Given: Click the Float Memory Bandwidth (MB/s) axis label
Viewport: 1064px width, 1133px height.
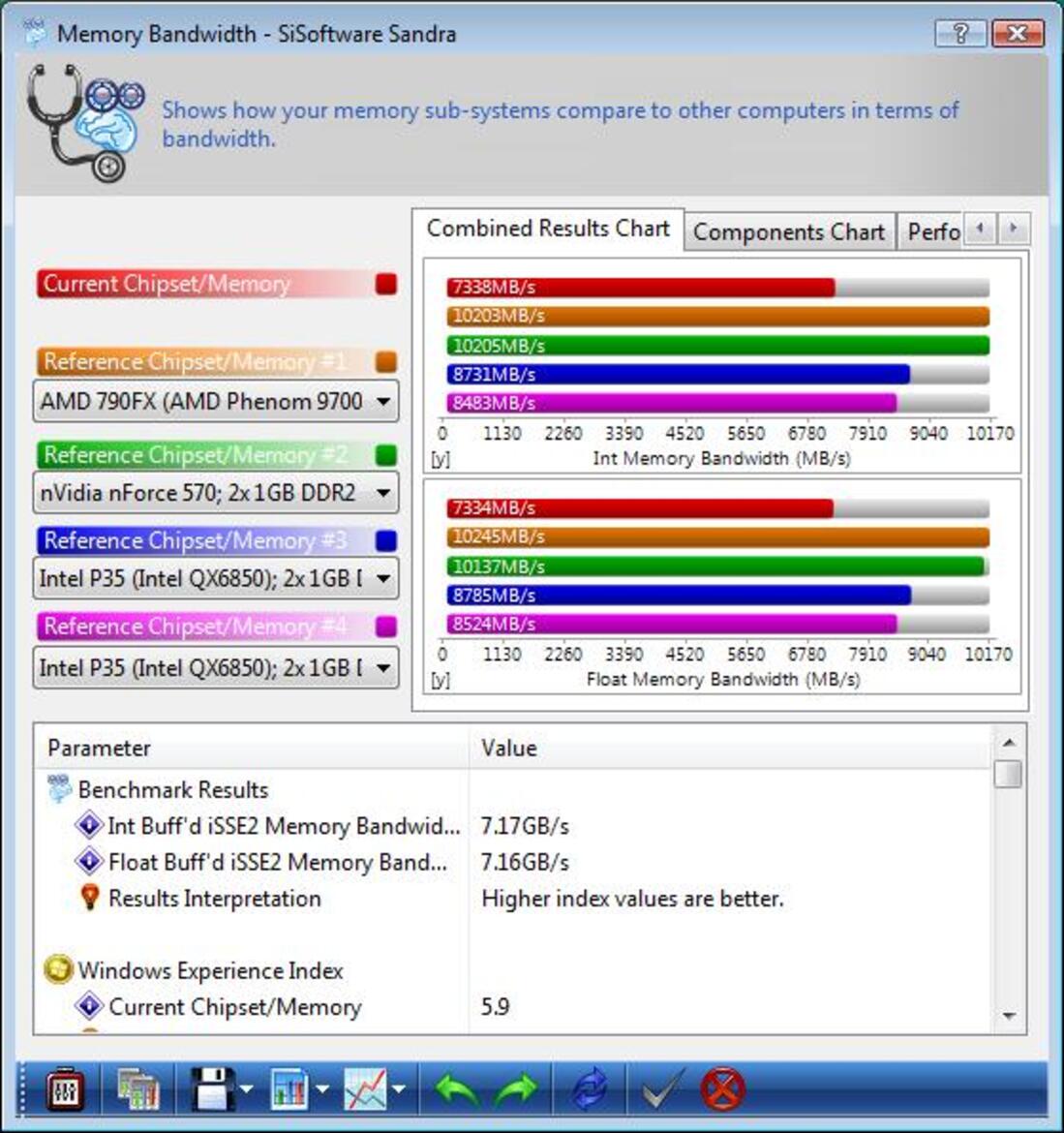Looking at the screenshot, I should tap(723, 679).
